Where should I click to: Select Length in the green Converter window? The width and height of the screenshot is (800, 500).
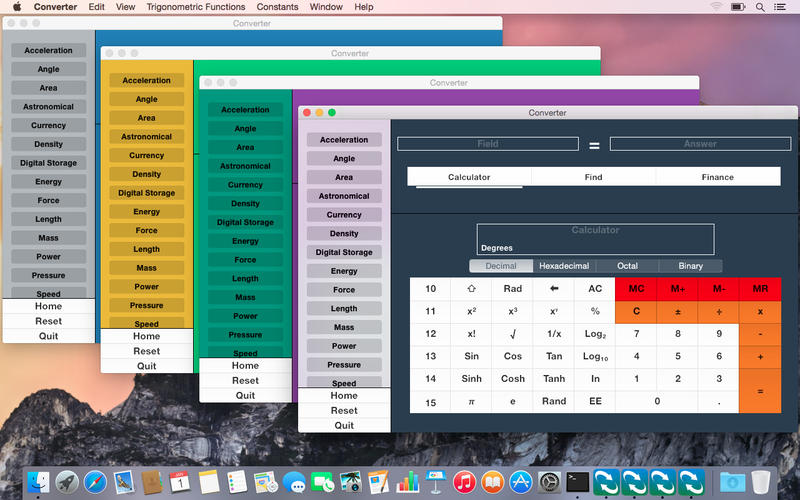pyautogui.click(x=245, y=279)
